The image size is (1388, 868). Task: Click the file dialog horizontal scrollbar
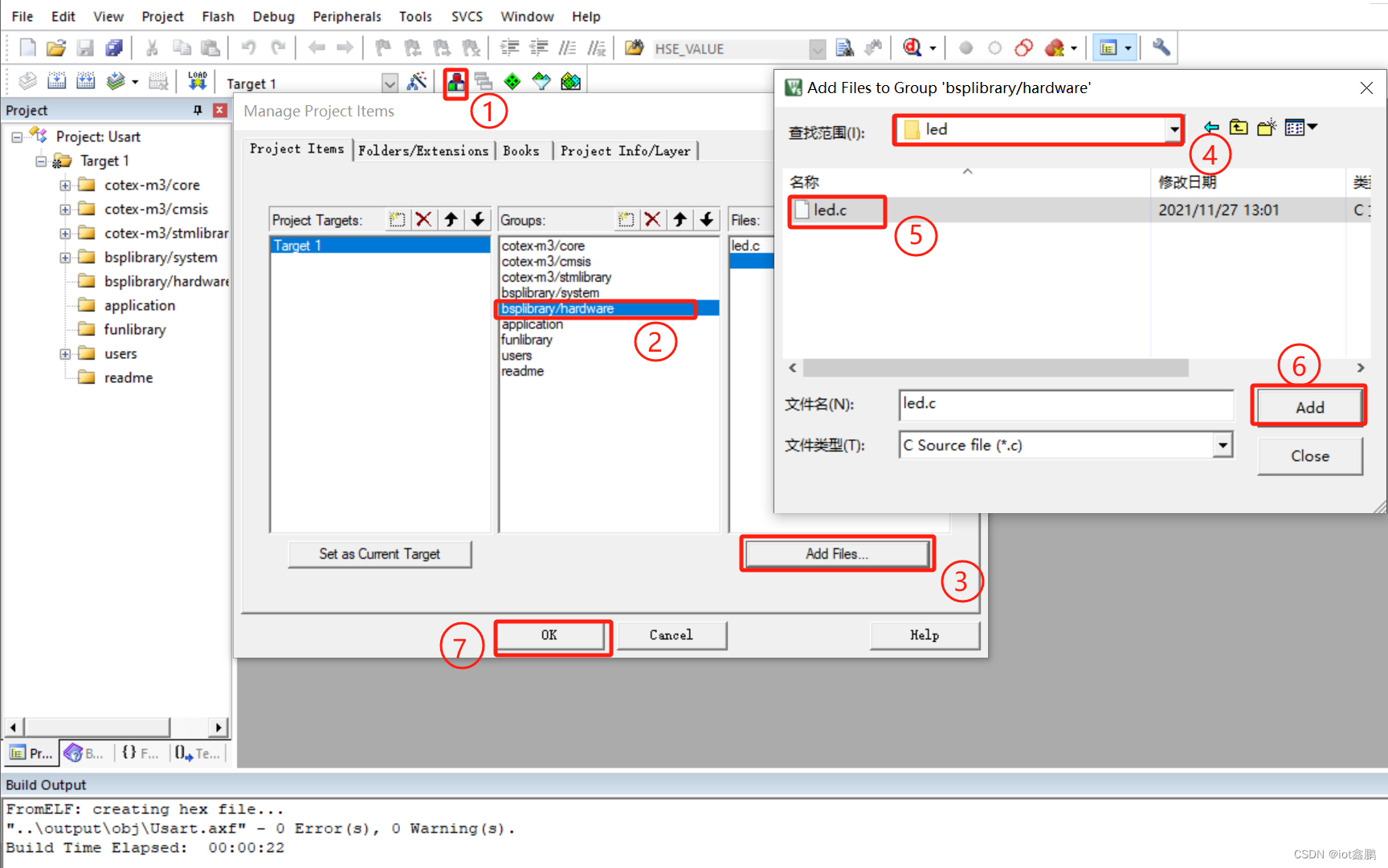pos(996,368)
